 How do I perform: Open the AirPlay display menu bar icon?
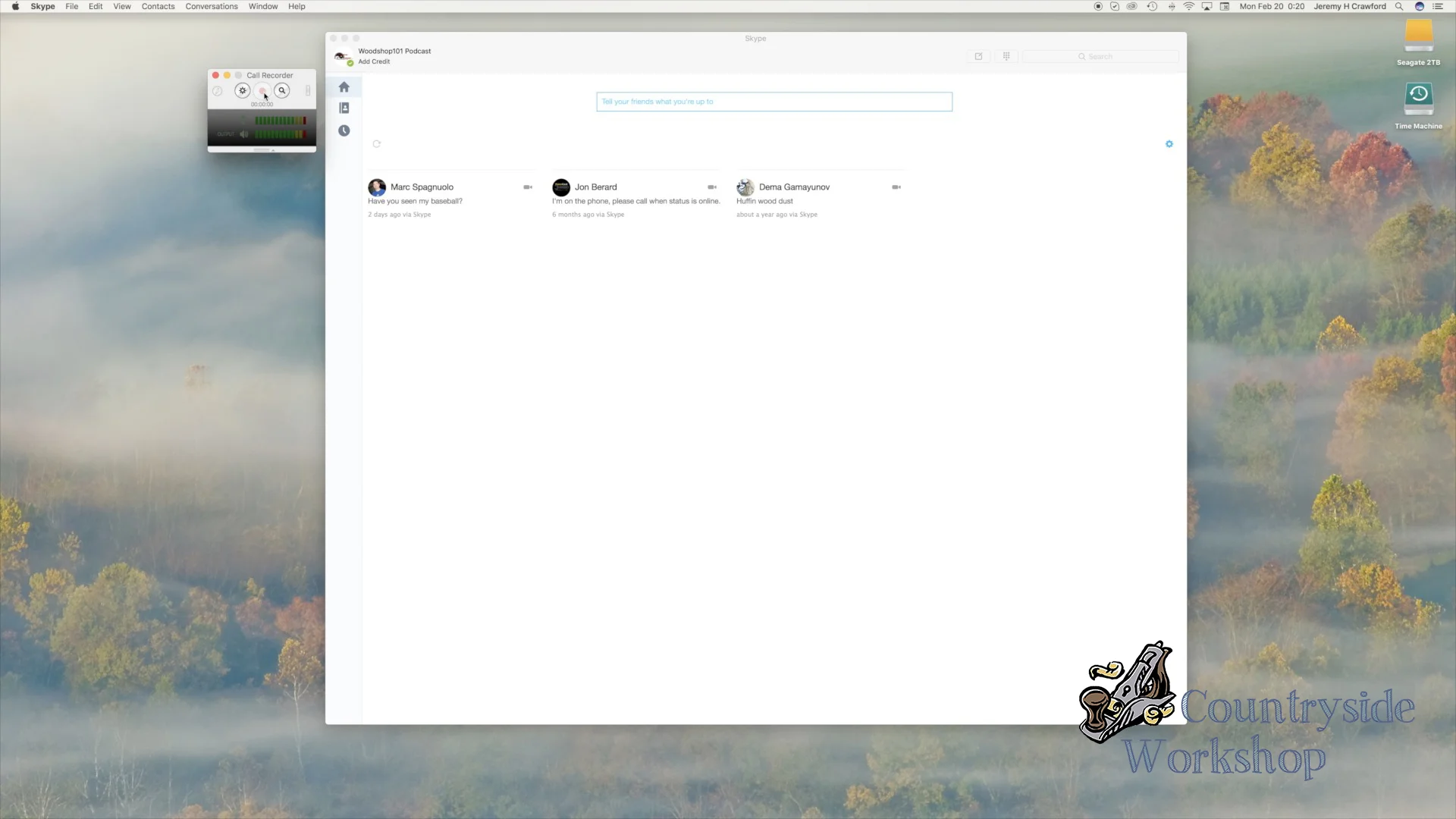1207,6
